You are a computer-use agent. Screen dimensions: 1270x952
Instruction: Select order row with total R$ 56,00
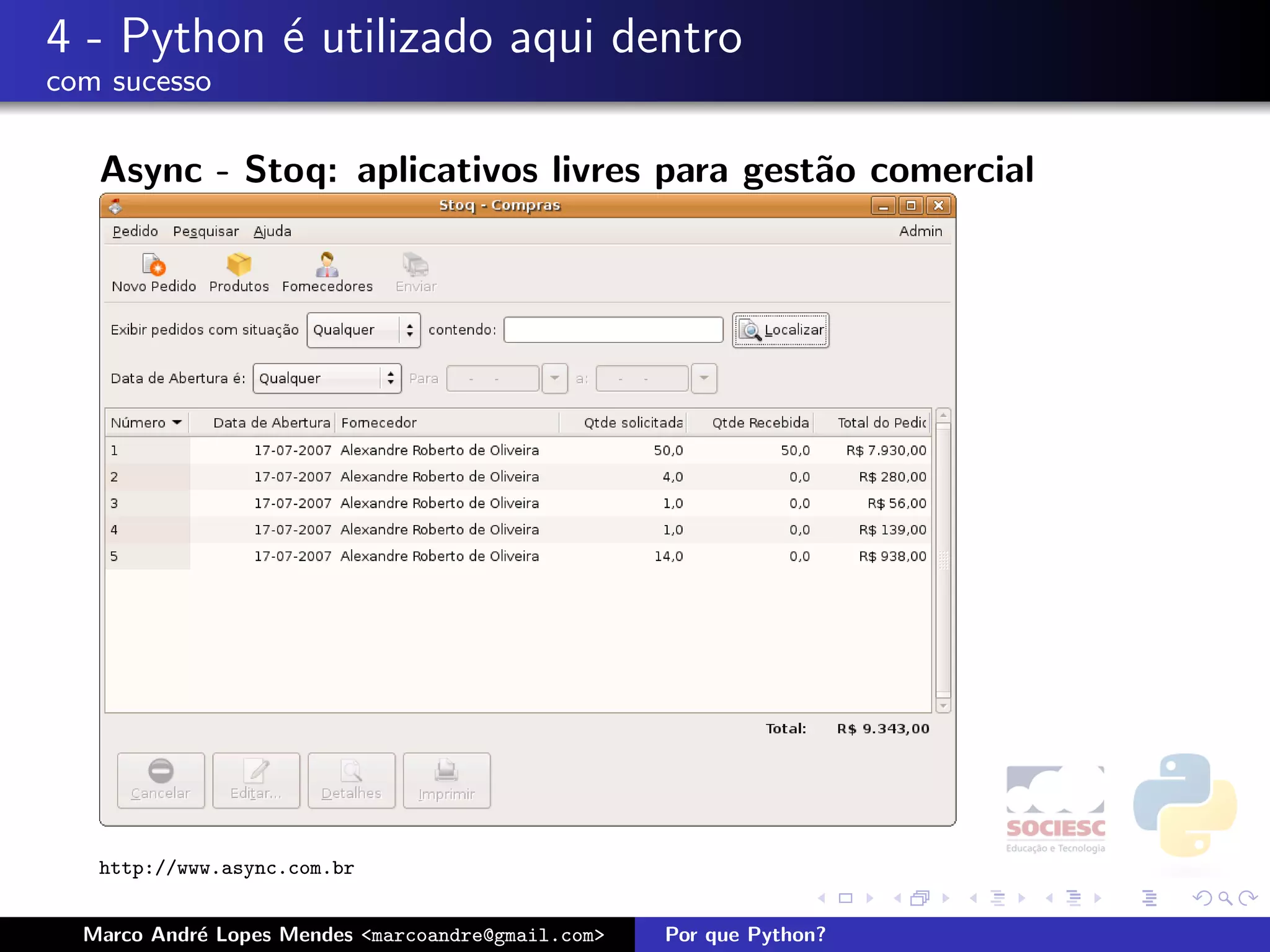518,503
